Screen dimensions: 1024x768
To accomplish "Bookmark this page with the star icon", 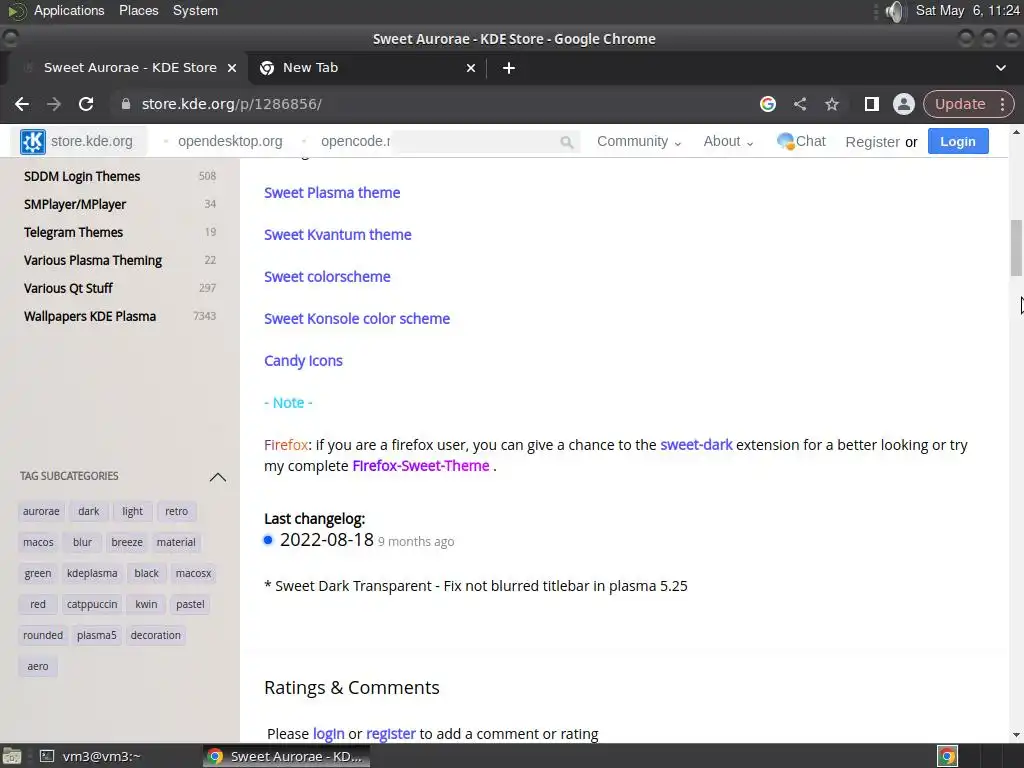I will tap(831, 104).
